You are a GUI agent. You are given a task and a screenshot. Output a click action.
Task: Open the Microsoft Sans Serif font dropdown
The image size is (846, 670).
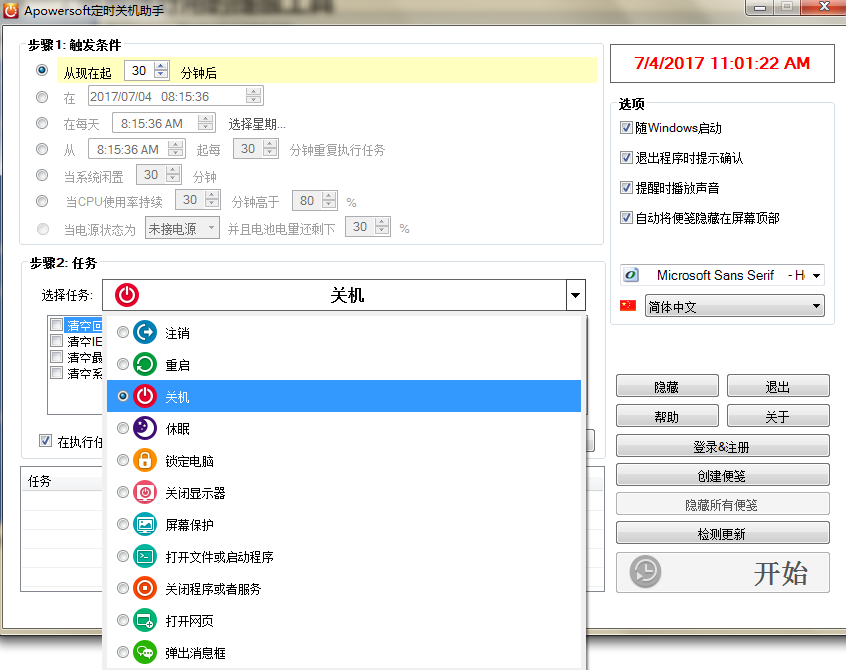816,275
